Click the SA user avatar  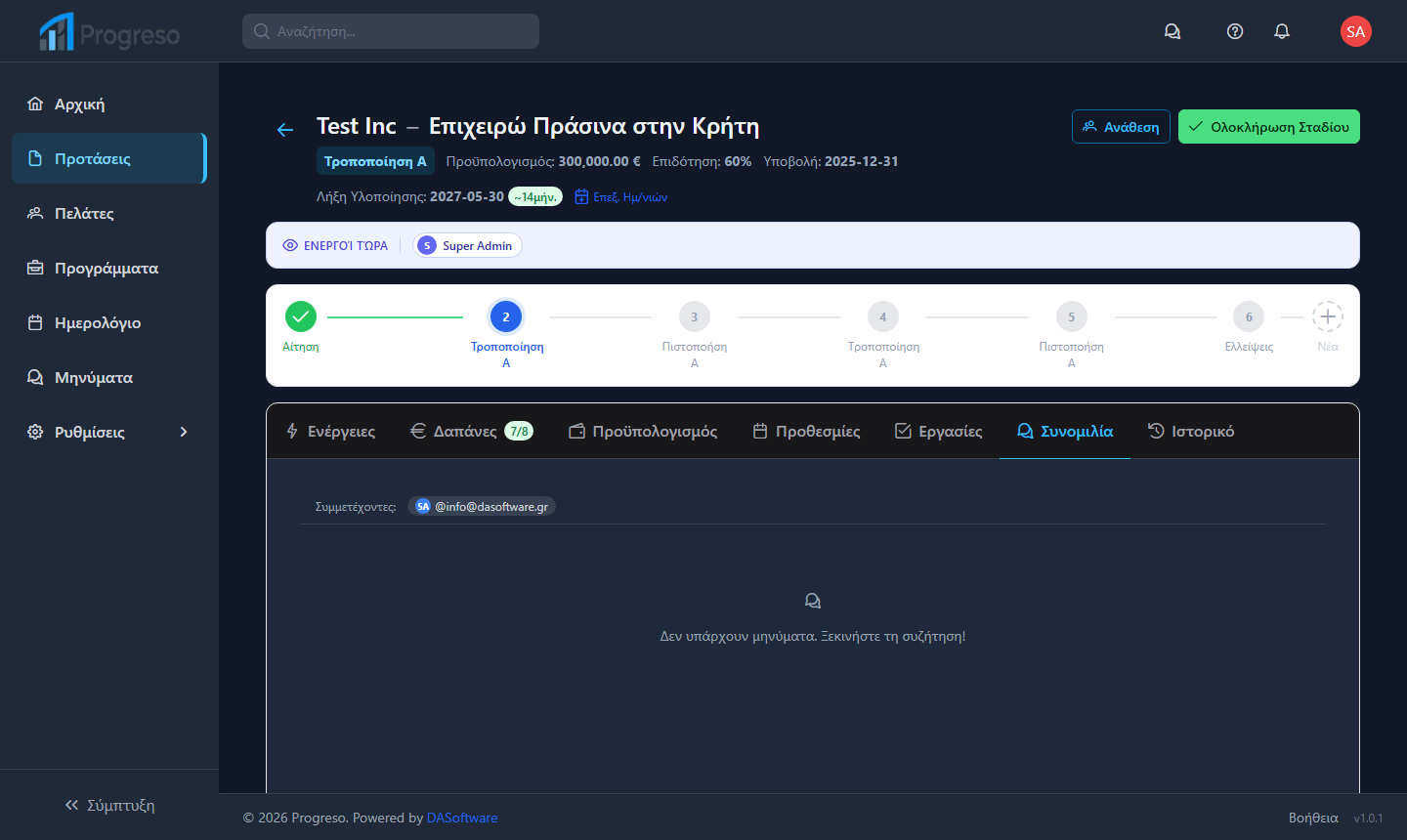point(1355,31)
